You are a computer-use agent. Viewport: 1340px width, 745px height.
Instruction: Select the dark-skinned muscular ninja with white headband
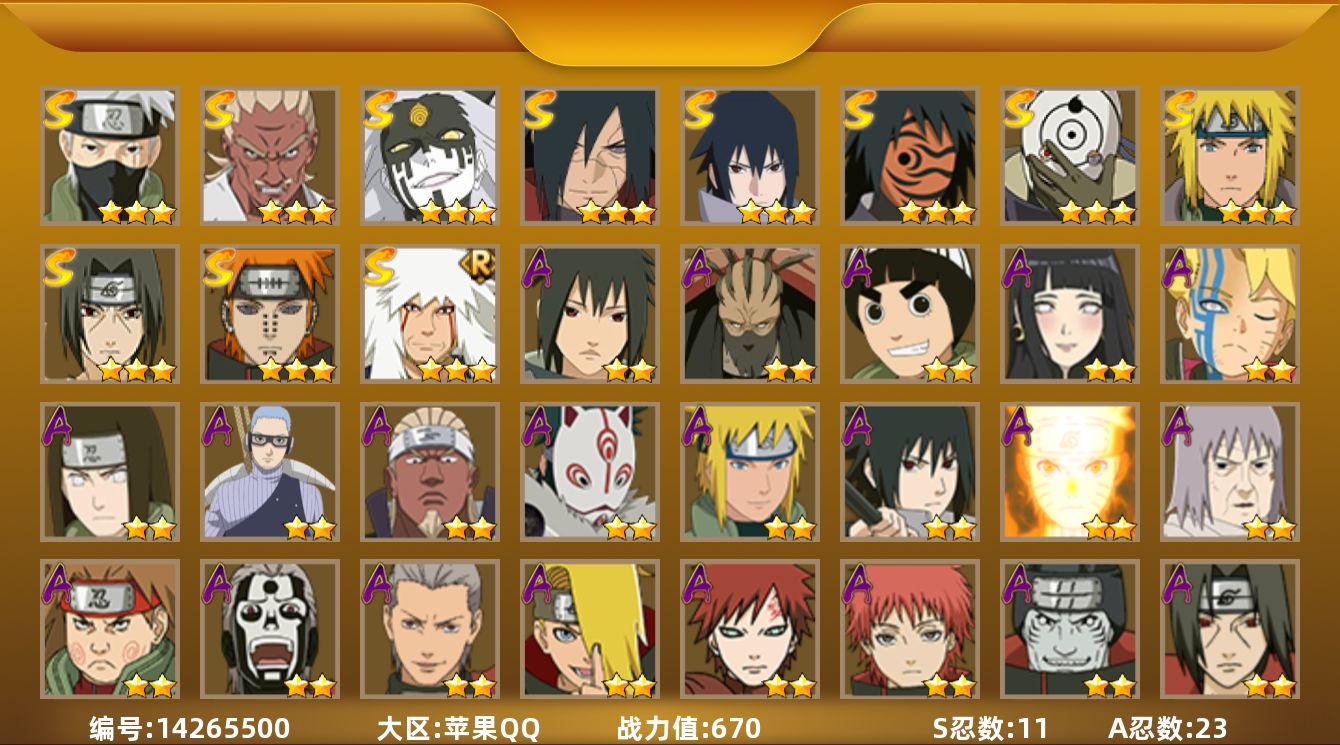point(430,472)
